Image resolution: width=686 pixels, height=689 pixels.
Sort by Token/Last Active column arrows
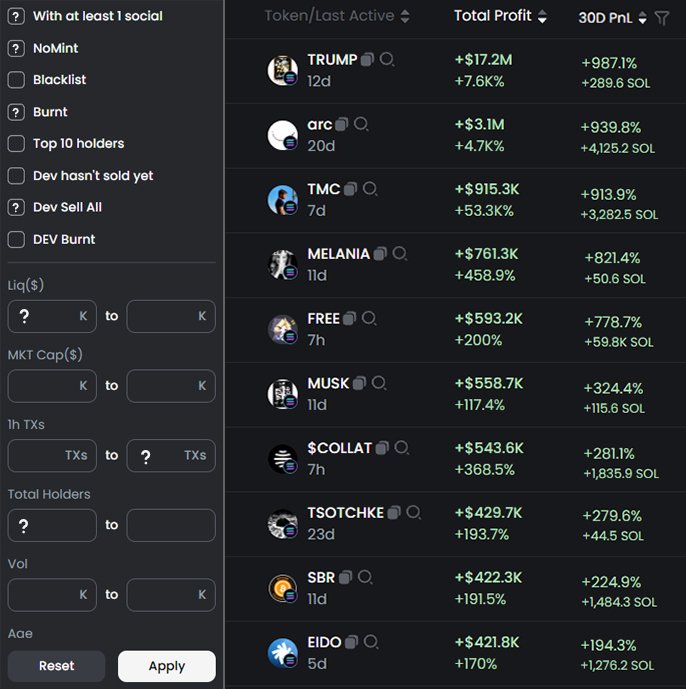coord(405,16)
